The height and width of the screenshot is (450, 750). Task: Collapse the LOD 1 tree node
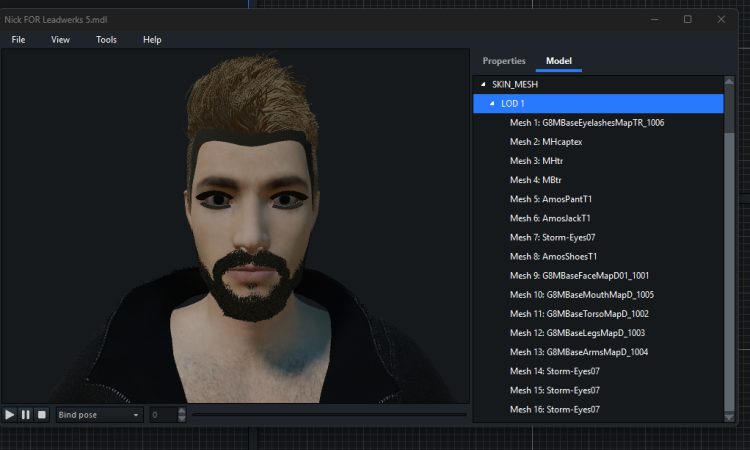492,104
